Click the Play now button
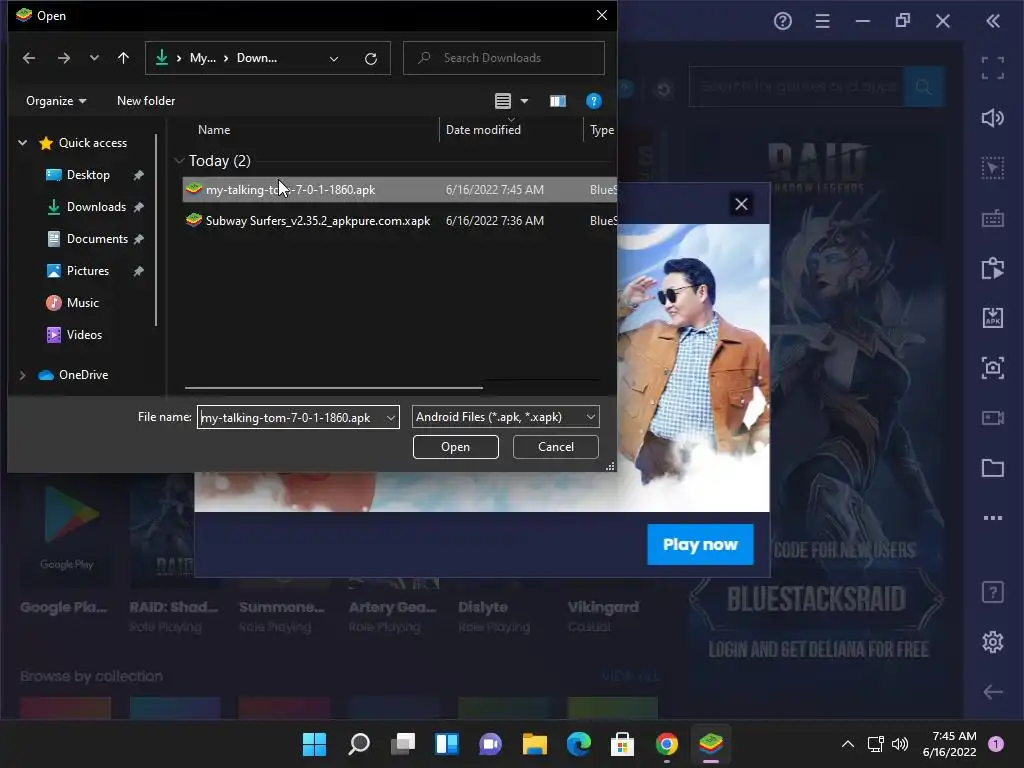This screenshot has height=768, width=1024. [x=700, y=545]
